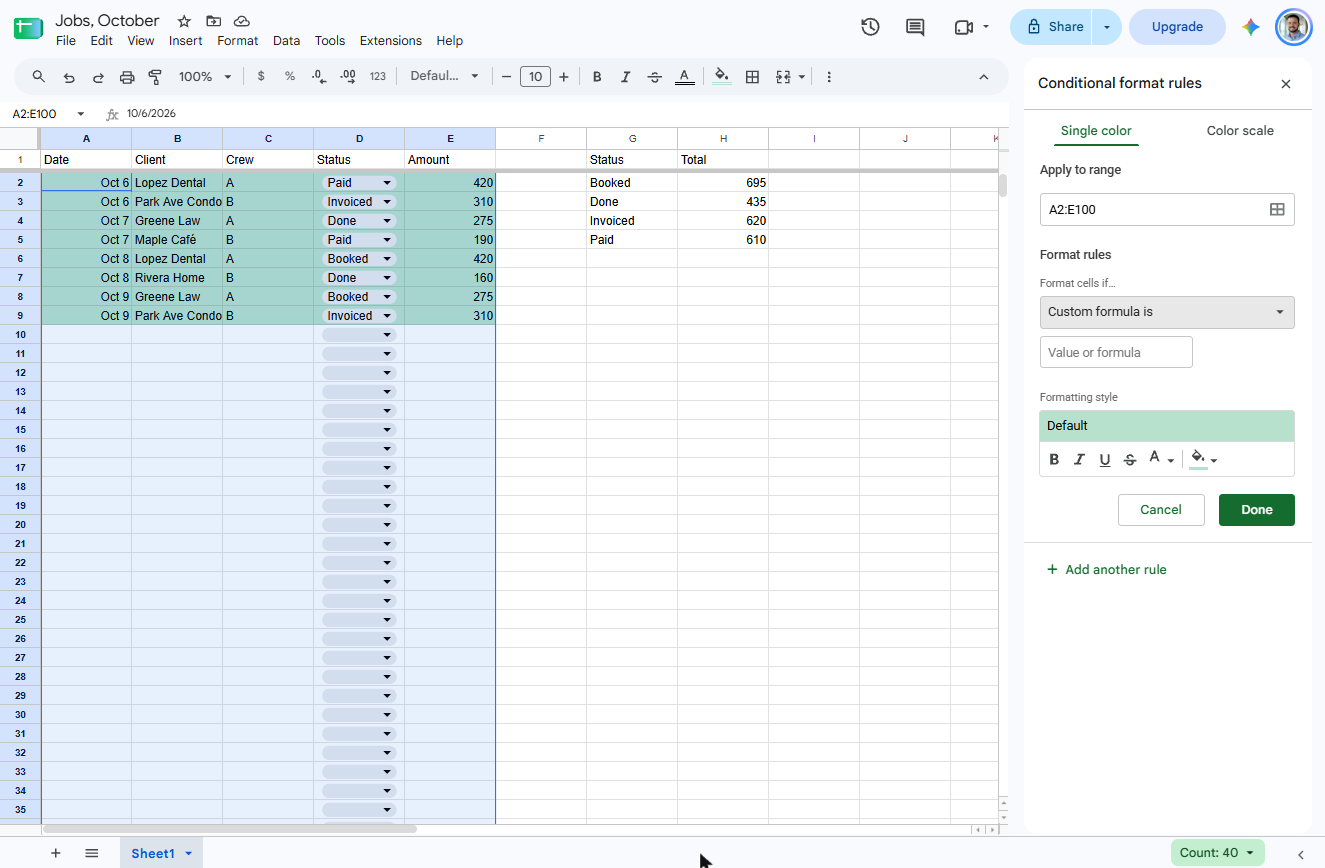
Task: Open the Data menu
Action: [x=286, y=41]
